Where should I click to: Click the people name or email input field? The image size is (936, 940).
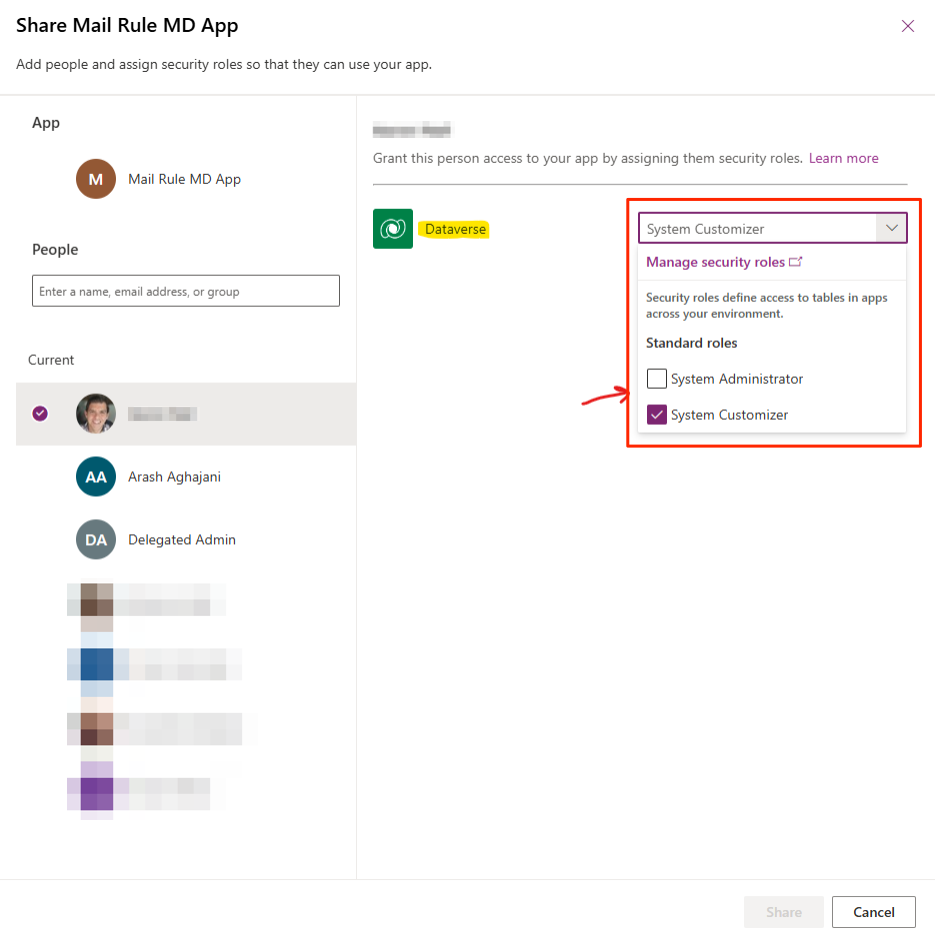pyautogui.click(x=186, y=291)
